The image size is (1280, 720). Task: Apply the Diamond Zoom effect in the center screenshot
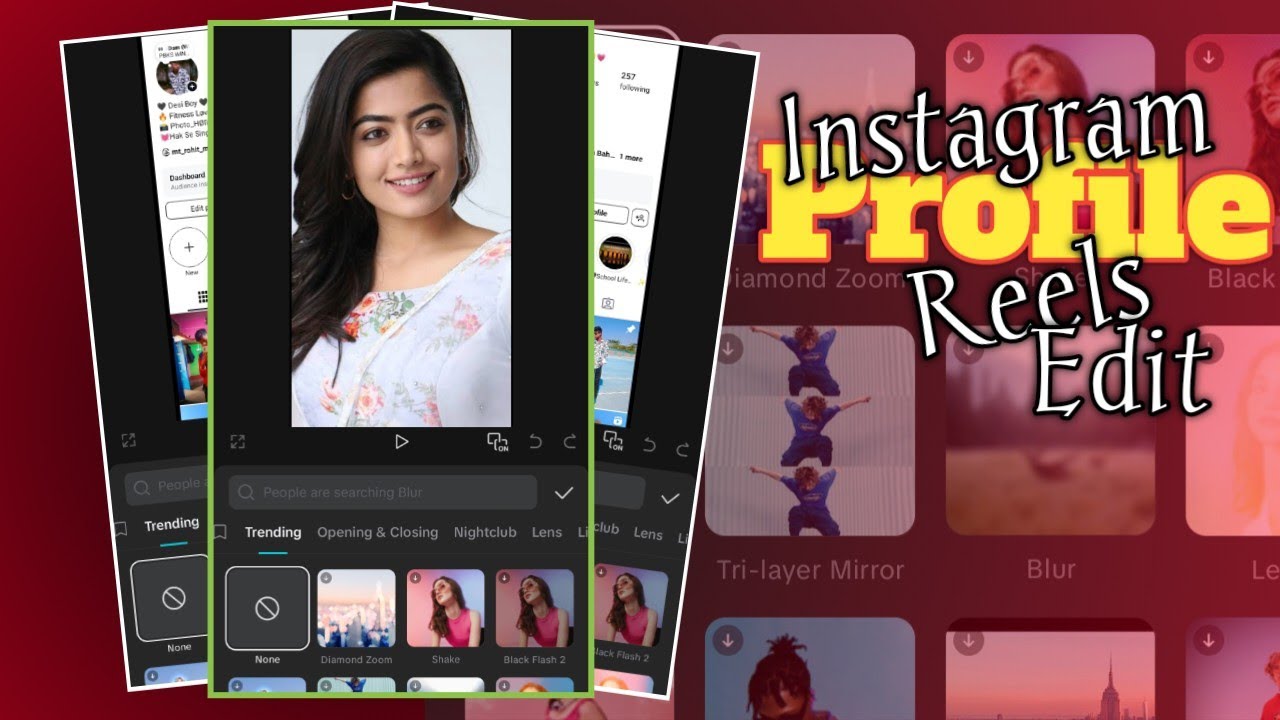[357, 608]
